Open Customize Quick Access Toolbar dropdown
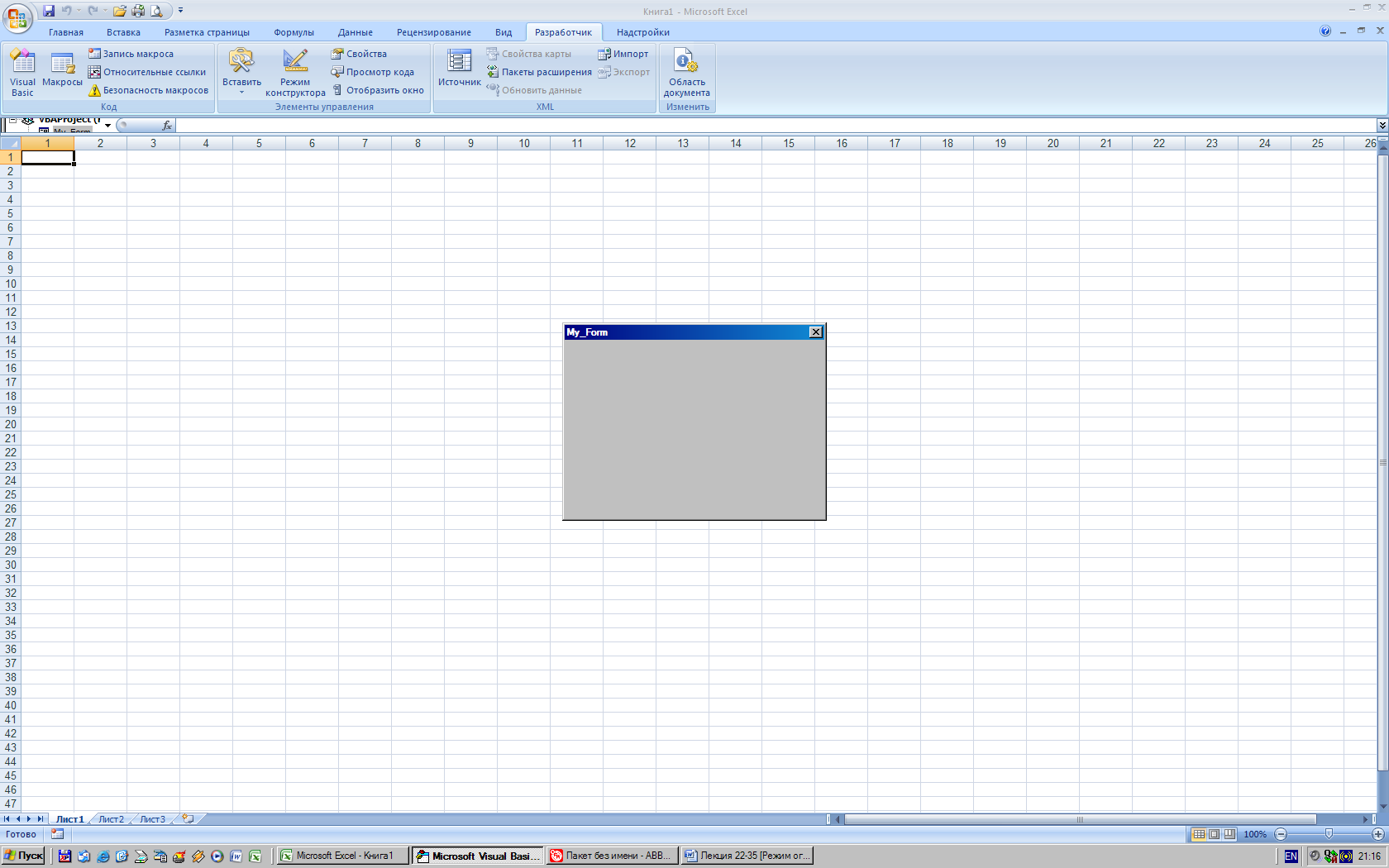This screenshot has width=1389, height=868. pos(180,11)
